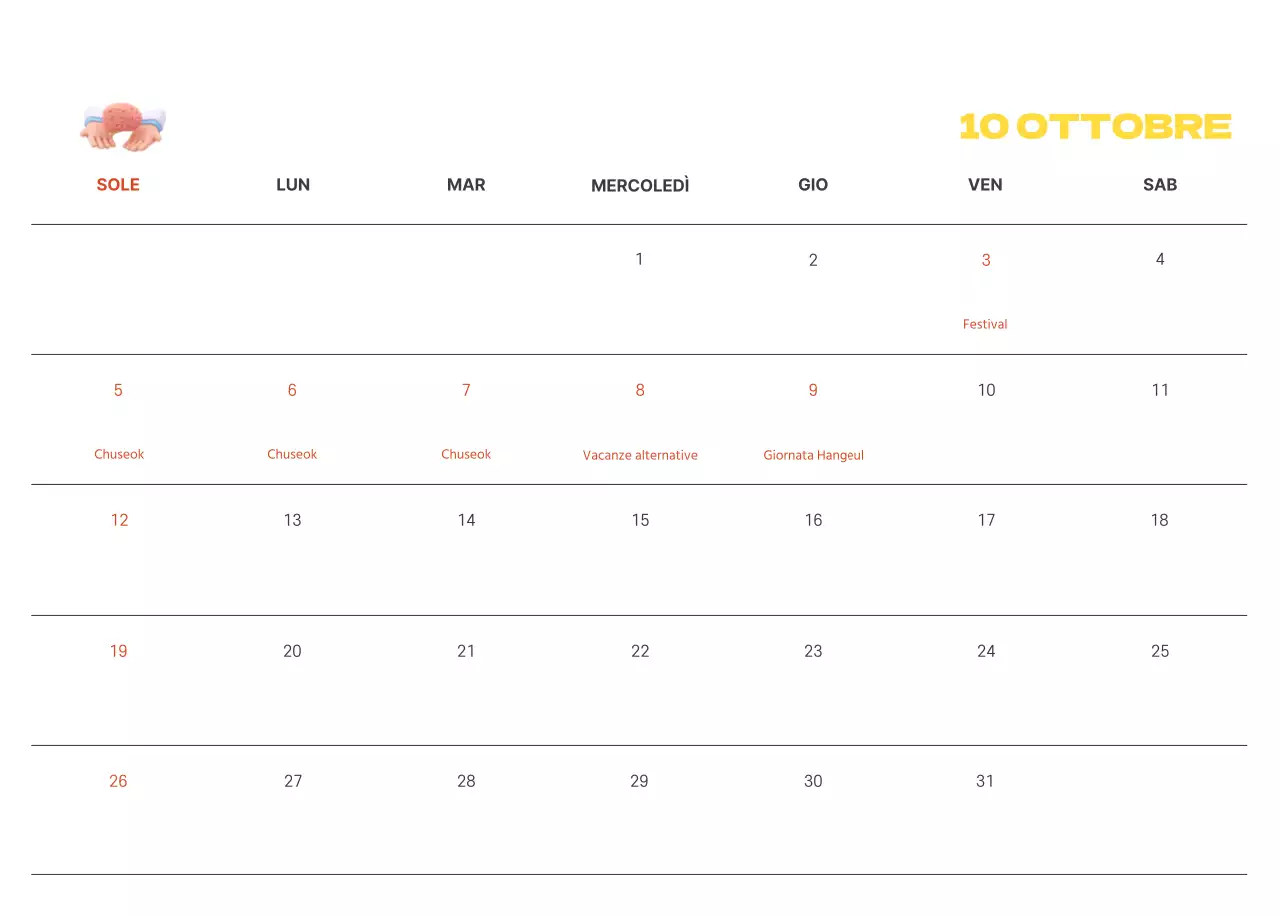
Task: Select the MERCOLEDÌ column header
Action: point(640,186)
